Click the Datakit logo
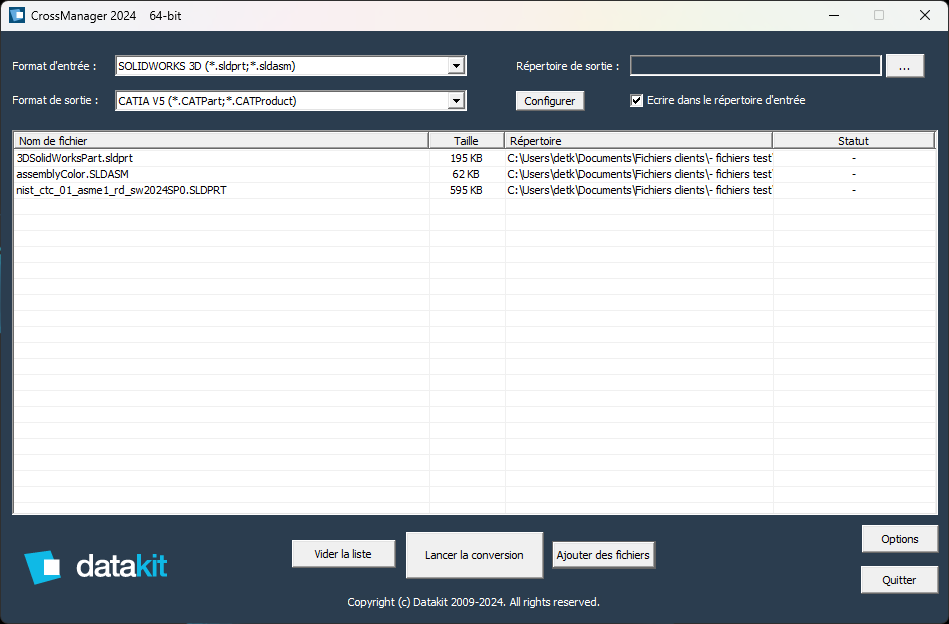 tap(96, 567)
